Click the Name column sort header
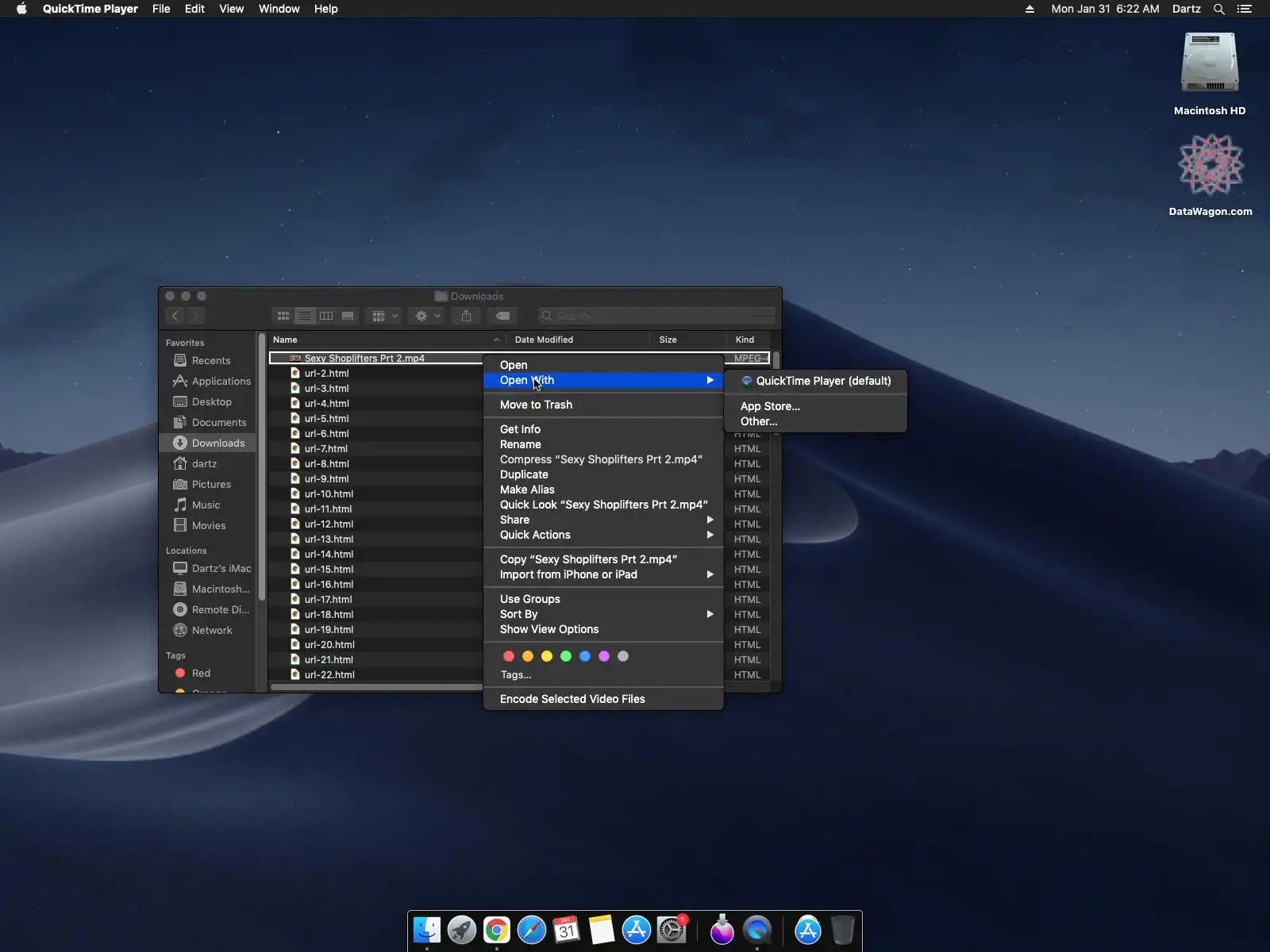This screenshot has width=1270, height=952. point(386,340)
